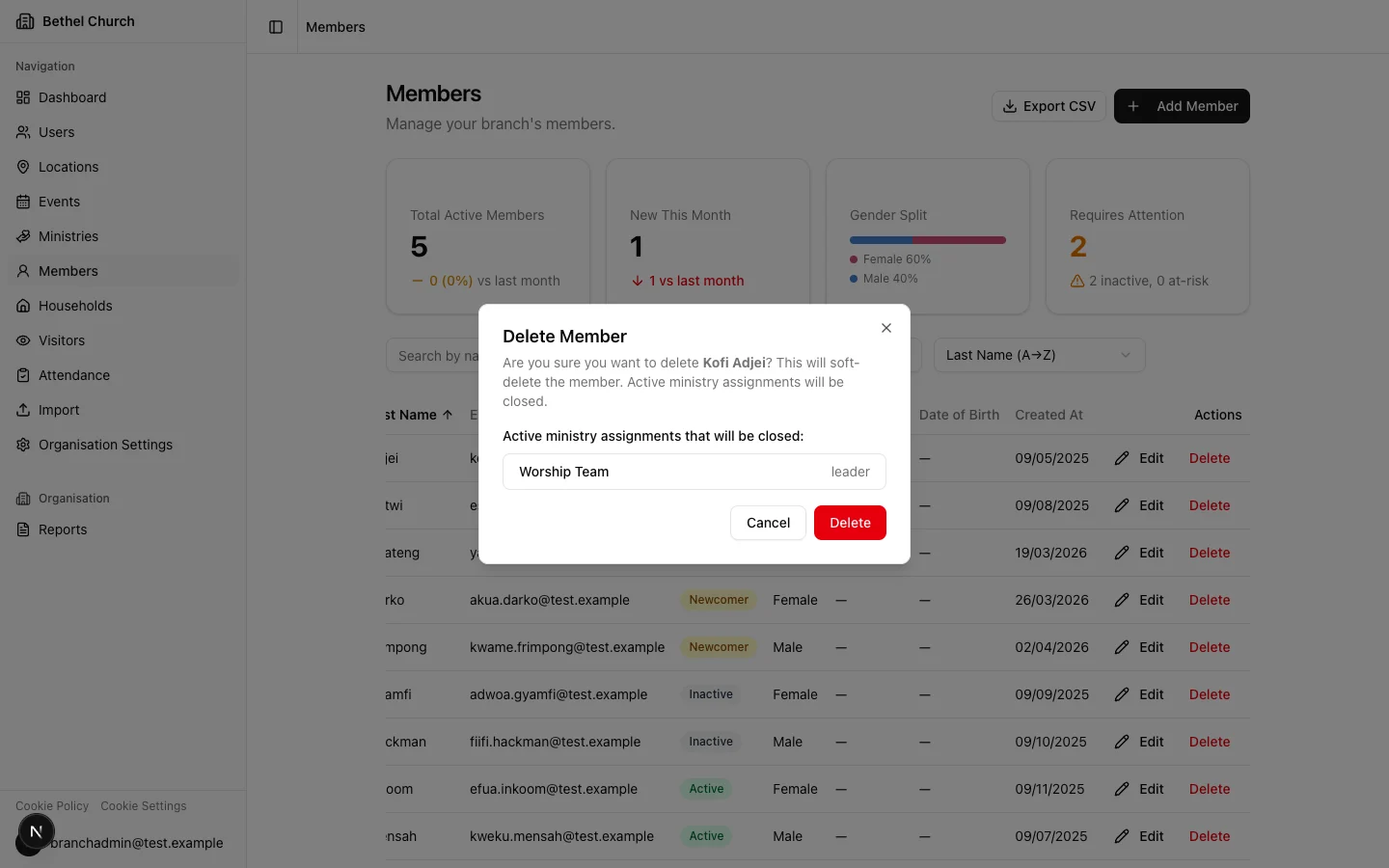Open Ministries in the sidebar
The height and width of the screenshot is (868, 1389).
pos(123,236)
